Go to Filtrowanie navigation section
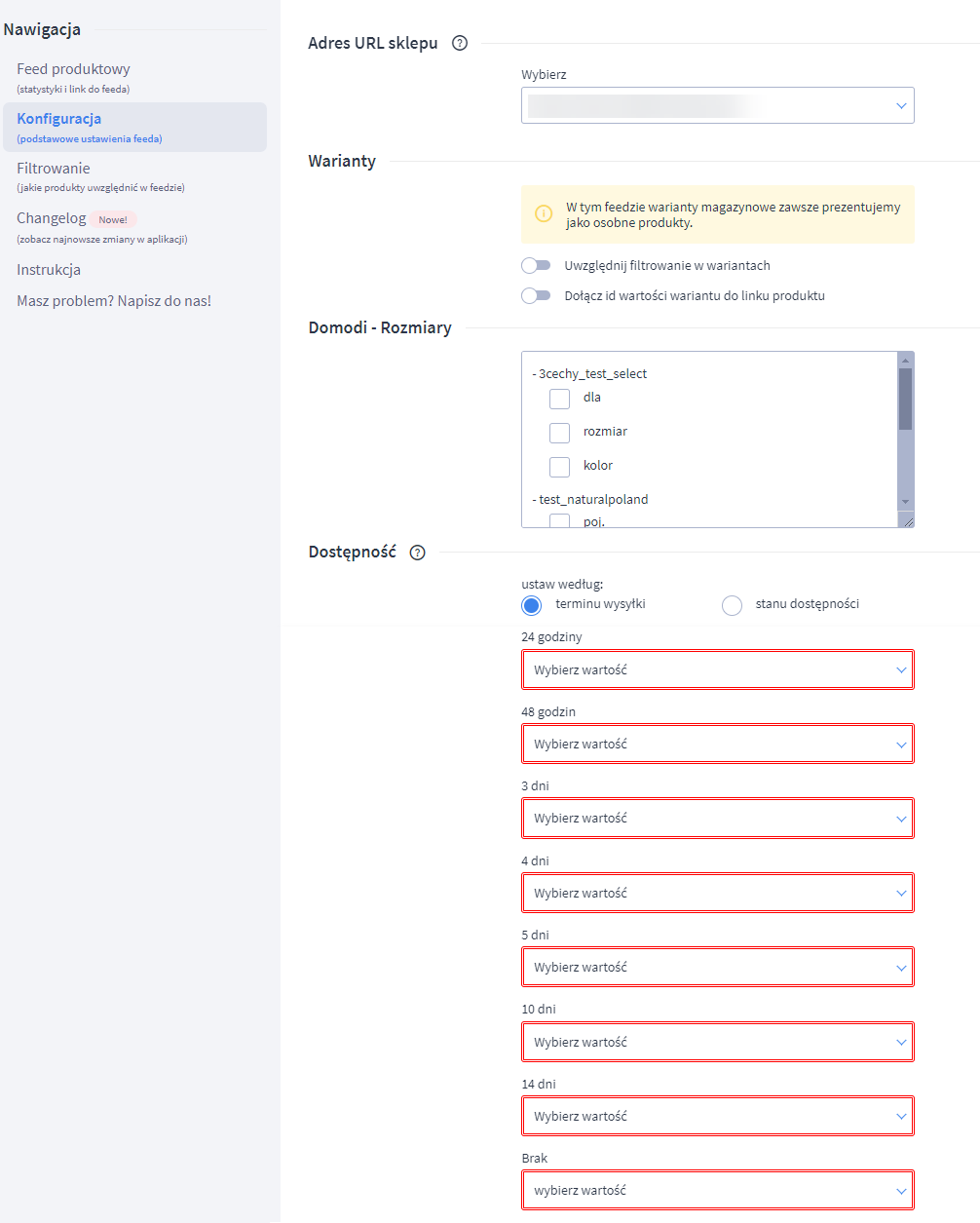 (x=54, y=169)
